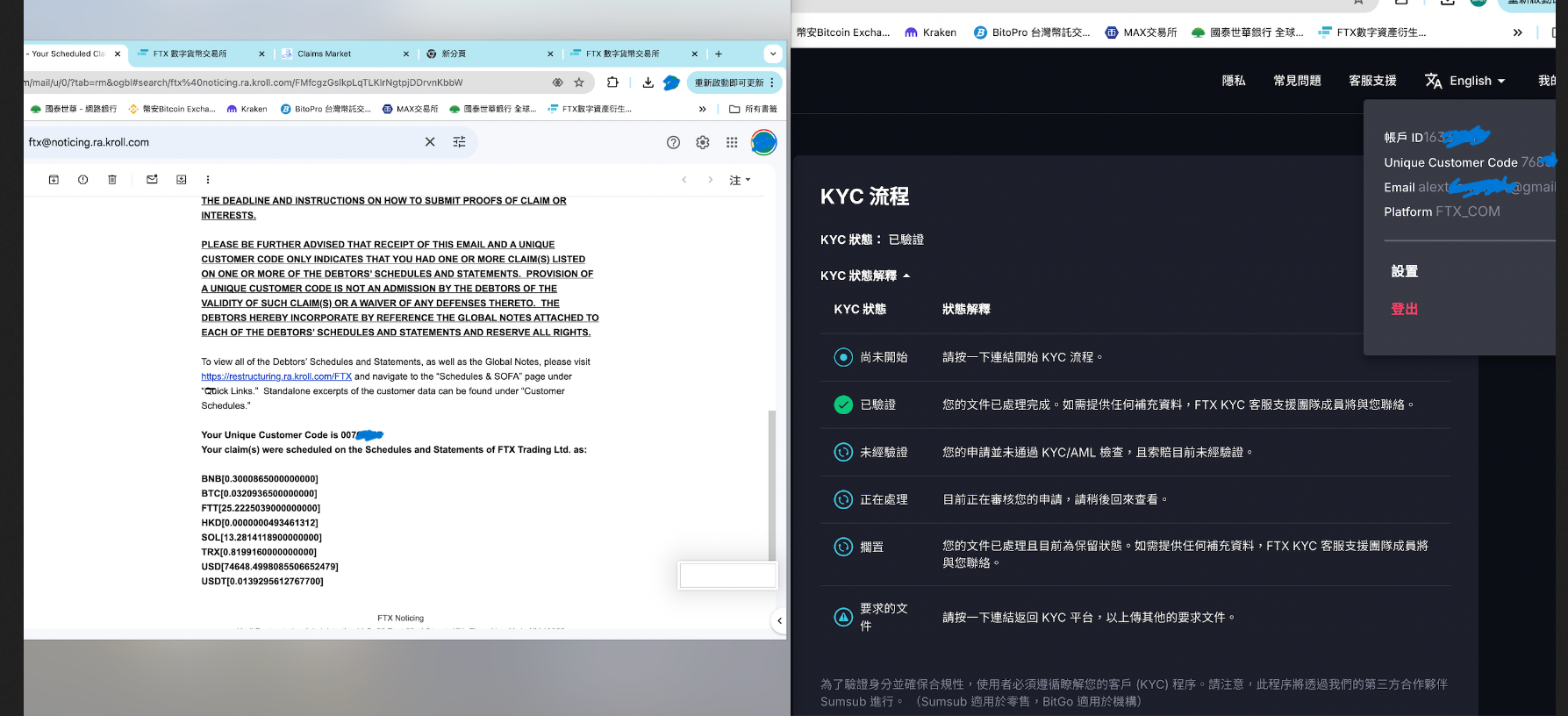Open BitoPro bookmark in the Gmail window
This screenshot has width=1568, height=716.
[326, 109]
